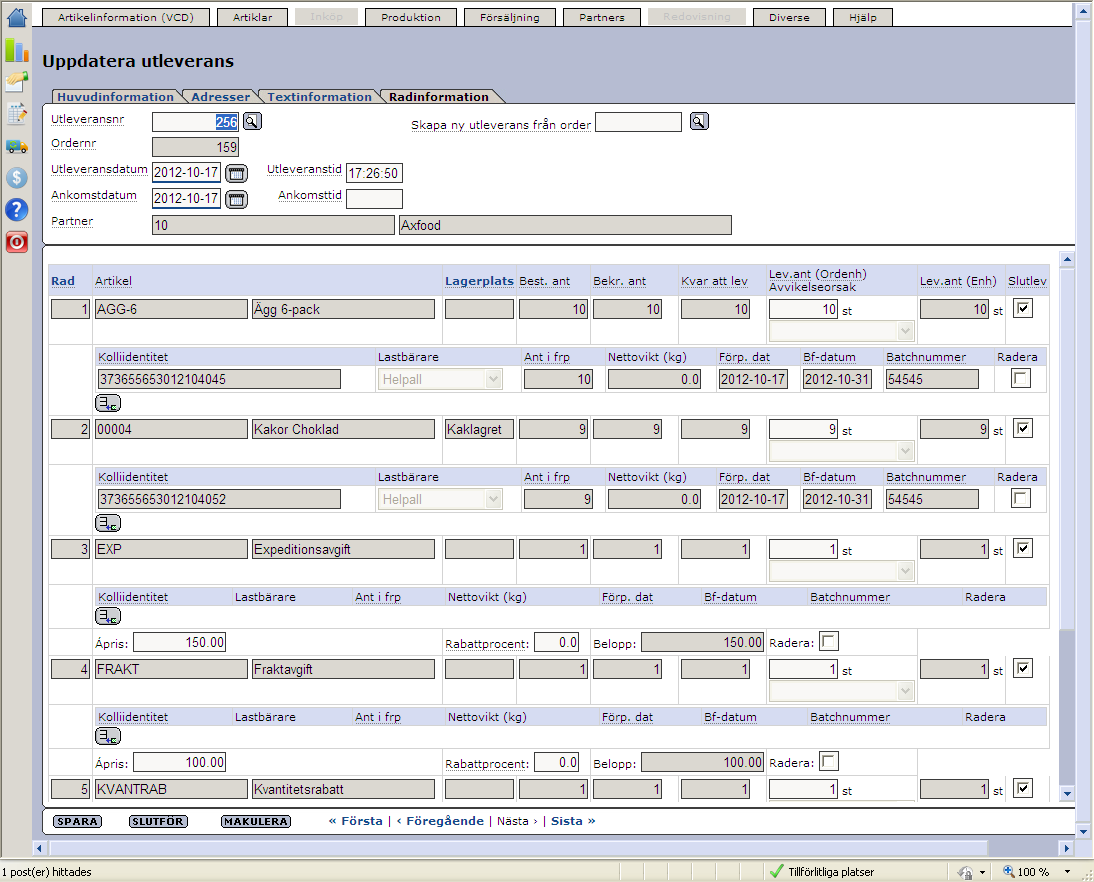Open Helpall Lastbärare dropdown for kolli 373655653012104045

tap(440, 380)
